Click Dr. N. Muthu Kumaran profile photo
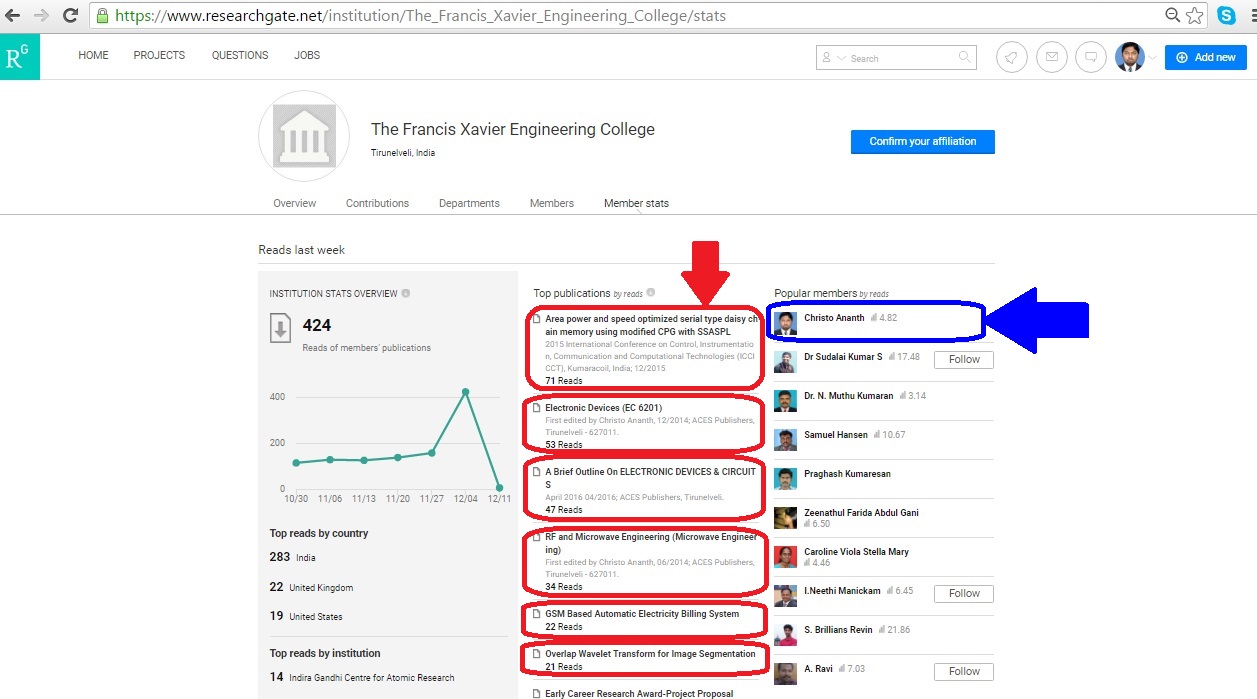1257x699 pixels. [785, 401]
